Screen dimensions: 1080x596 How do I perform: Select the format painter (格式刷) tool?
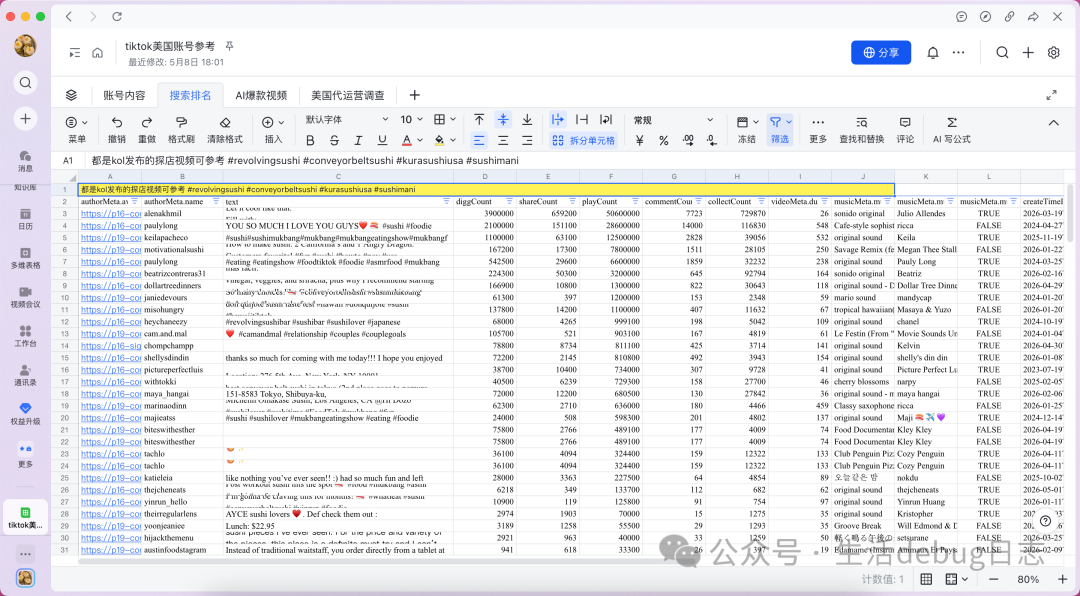tap(181, 123)
